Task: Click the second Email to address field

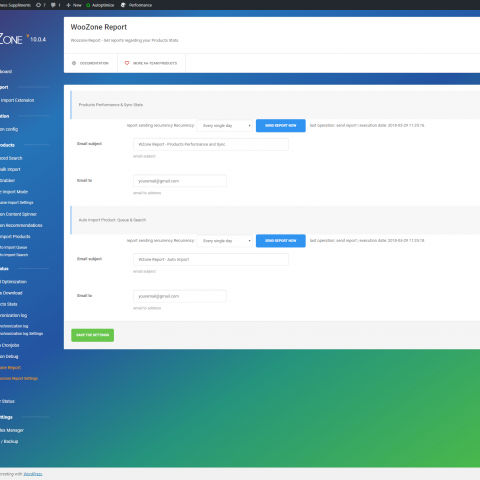Action: (x=180, y=296)
